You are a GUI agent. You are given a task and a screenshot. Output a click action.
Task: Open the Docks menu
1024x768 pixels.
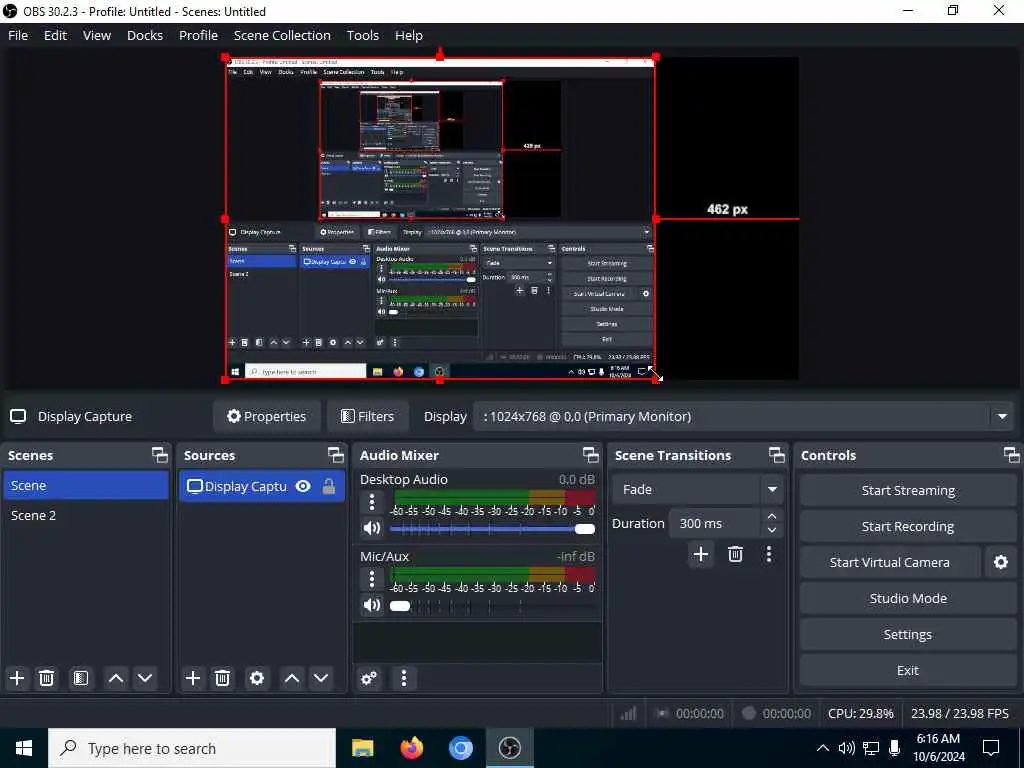click(x=145, y=35)
